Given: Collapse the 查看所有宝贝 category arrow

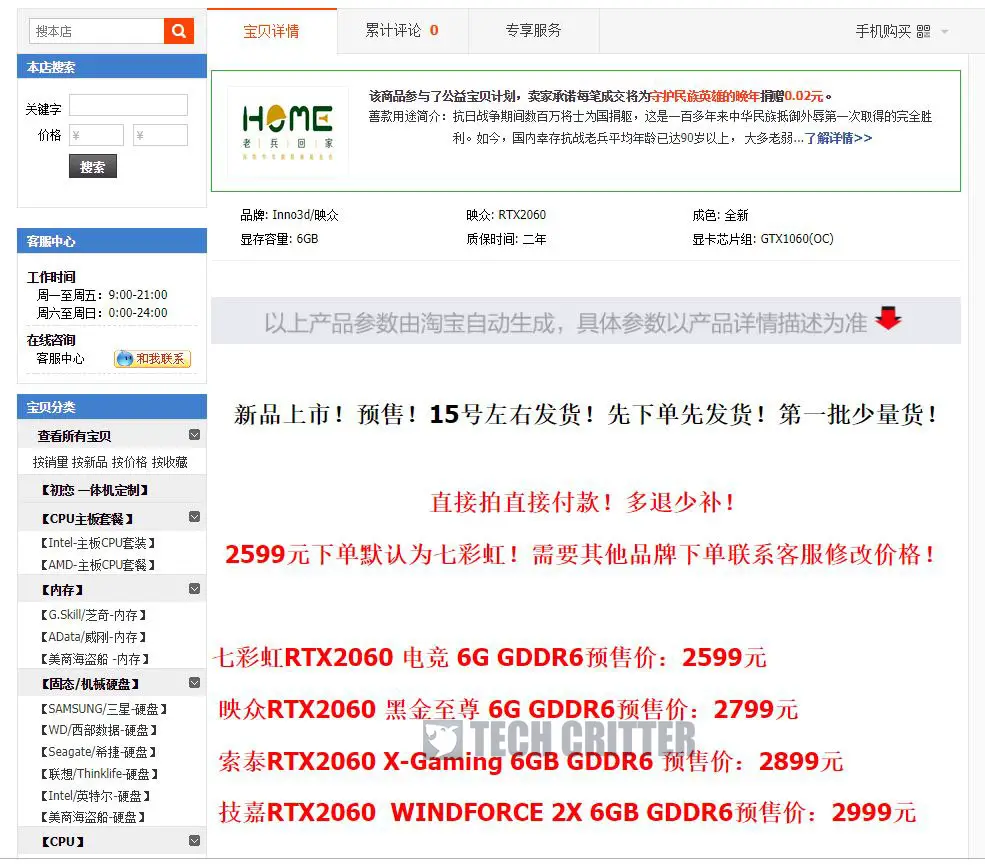Looking at the screenshot, I should pyautogui.click(x=195, y=435).
